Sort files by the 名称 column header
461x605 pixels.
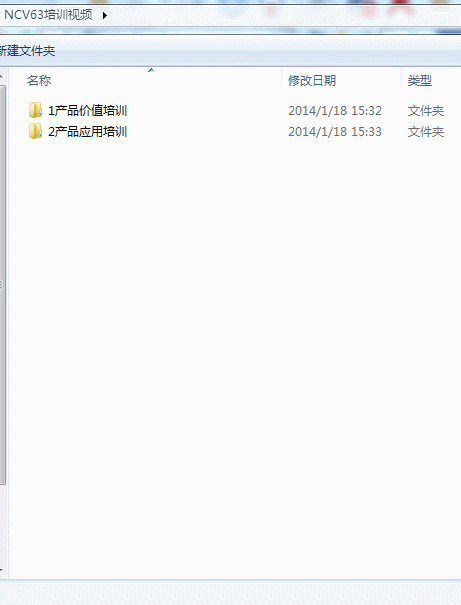click(x=39, y=81)
